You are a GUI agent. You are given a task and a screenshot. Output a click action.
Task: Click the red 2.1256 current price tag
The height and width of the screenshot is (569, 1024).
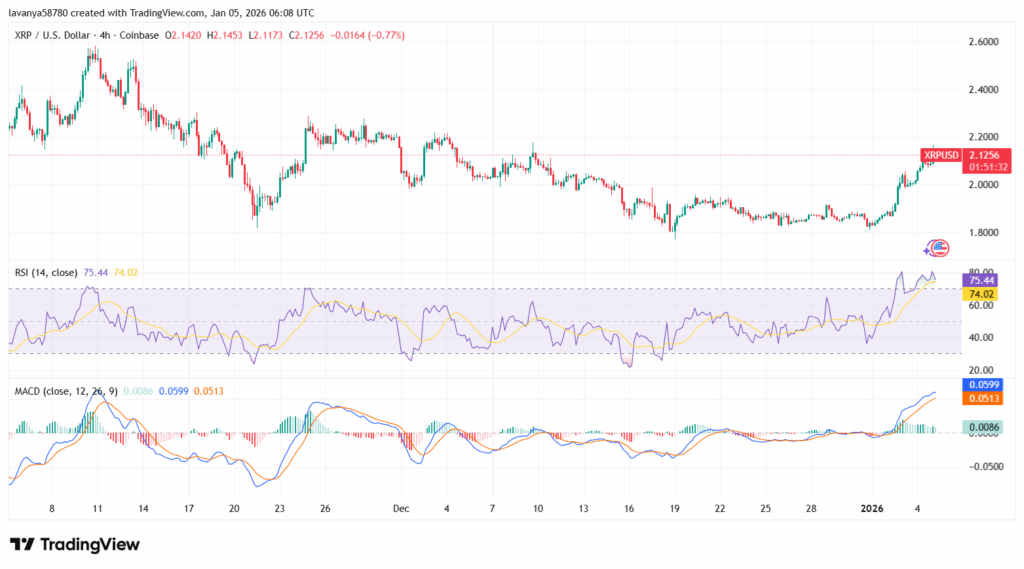click(x=990, y=155)
